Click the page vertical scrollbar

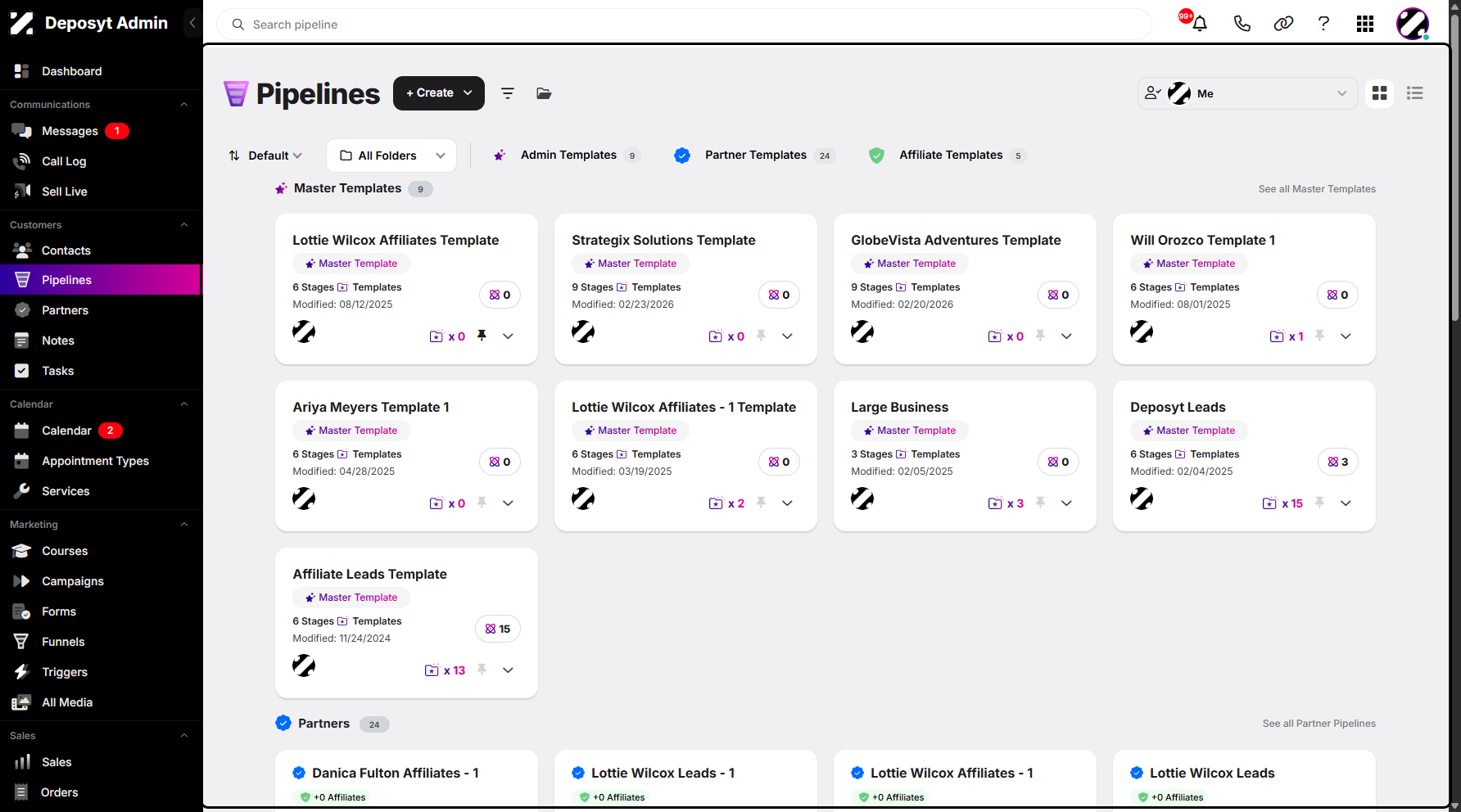pos(1454,164)
